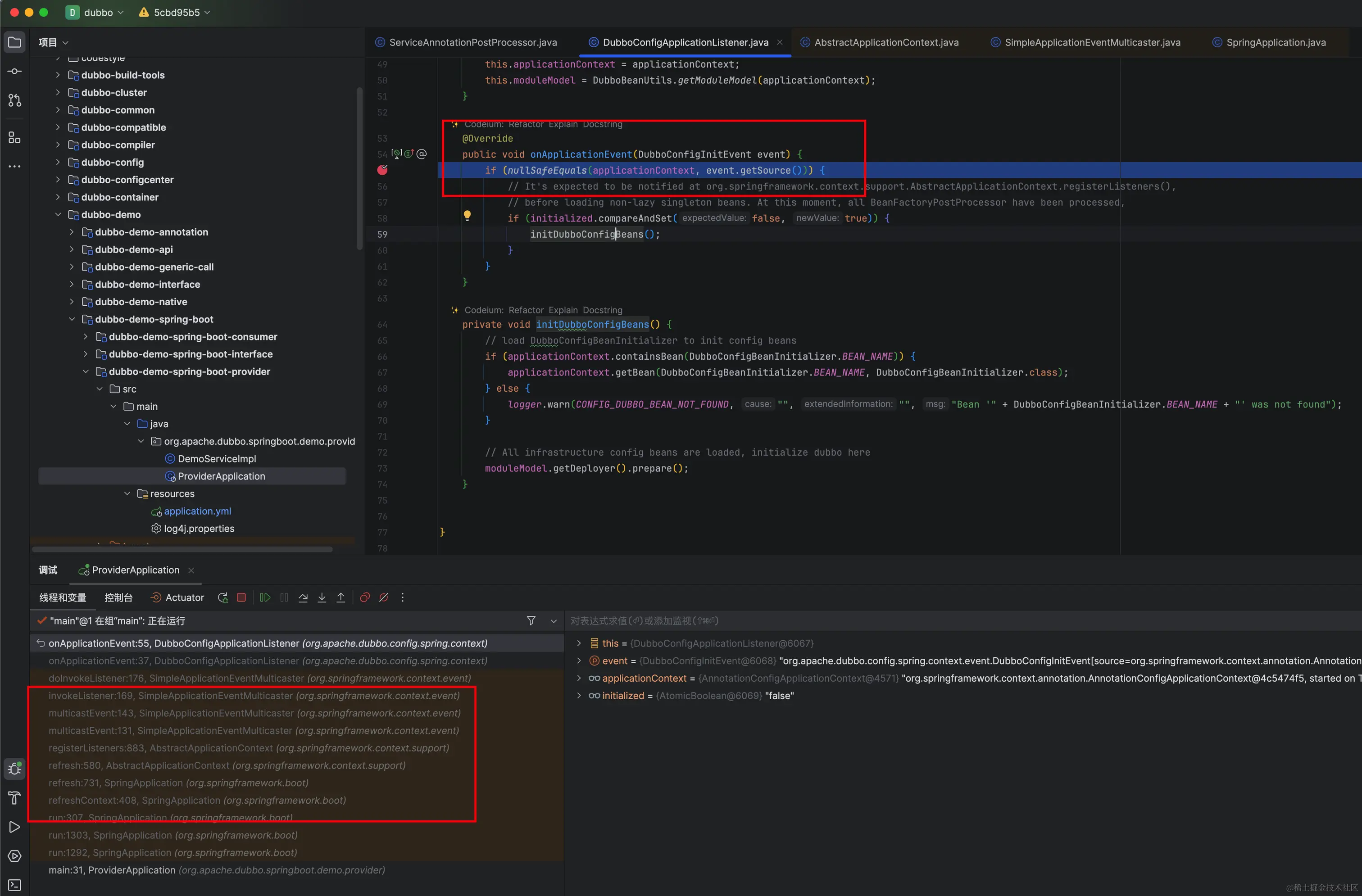Click the lightbulb quick-fix on line 58
Image resolution: width=1362 pixels, height=896 pixels.
pos(467,216)
